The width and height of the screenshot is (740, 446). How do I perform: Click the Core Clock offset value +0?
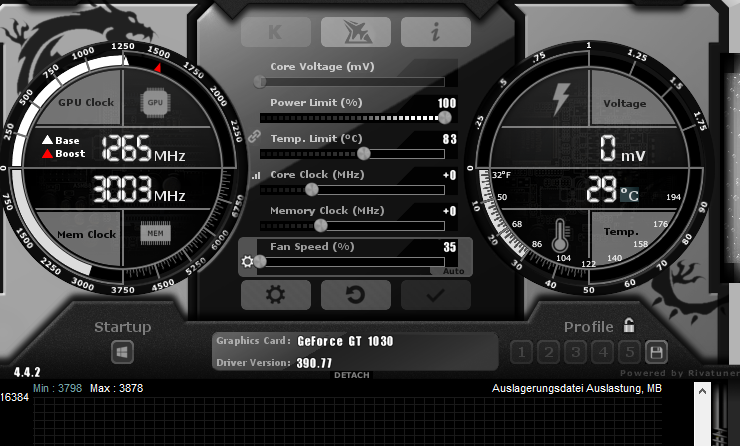tap(450, 175)
